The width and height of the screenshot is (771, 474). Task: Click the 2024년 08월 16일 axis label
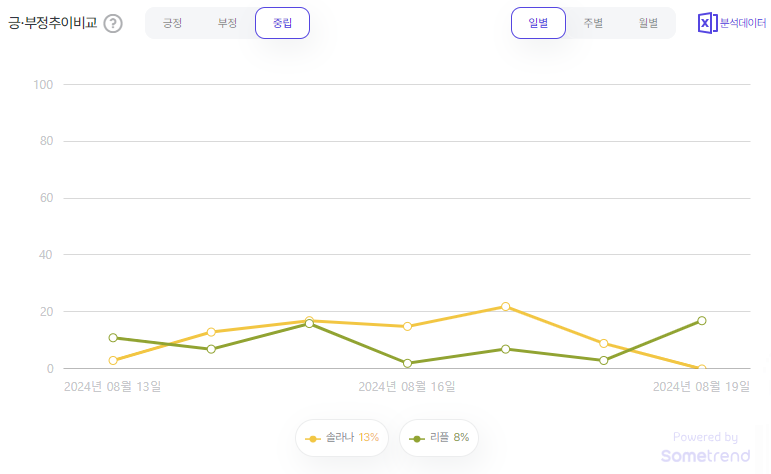[407, 386]
